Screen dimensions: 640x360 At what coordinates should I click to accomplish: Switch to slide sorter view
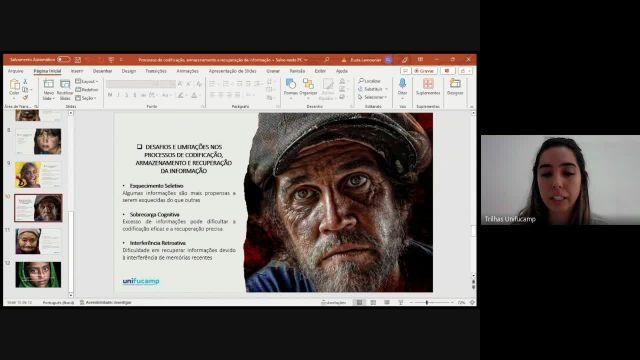point(373,302)
